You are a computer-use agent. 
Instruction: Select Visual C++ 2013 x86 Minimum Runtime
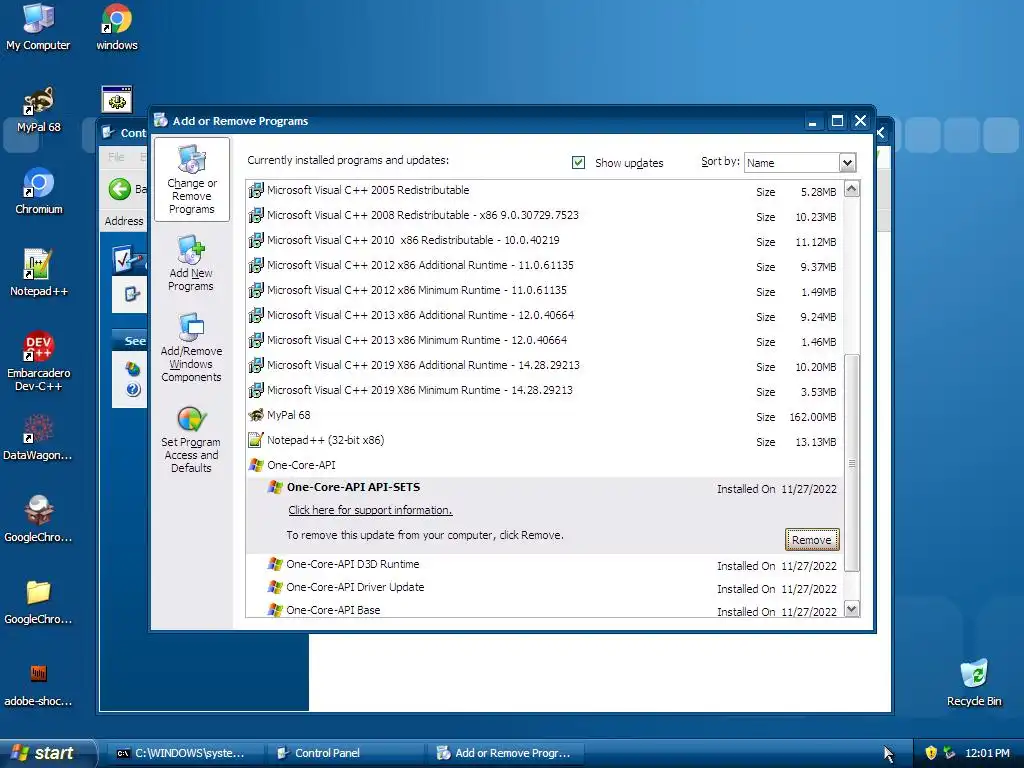click(x=543, y=340)
